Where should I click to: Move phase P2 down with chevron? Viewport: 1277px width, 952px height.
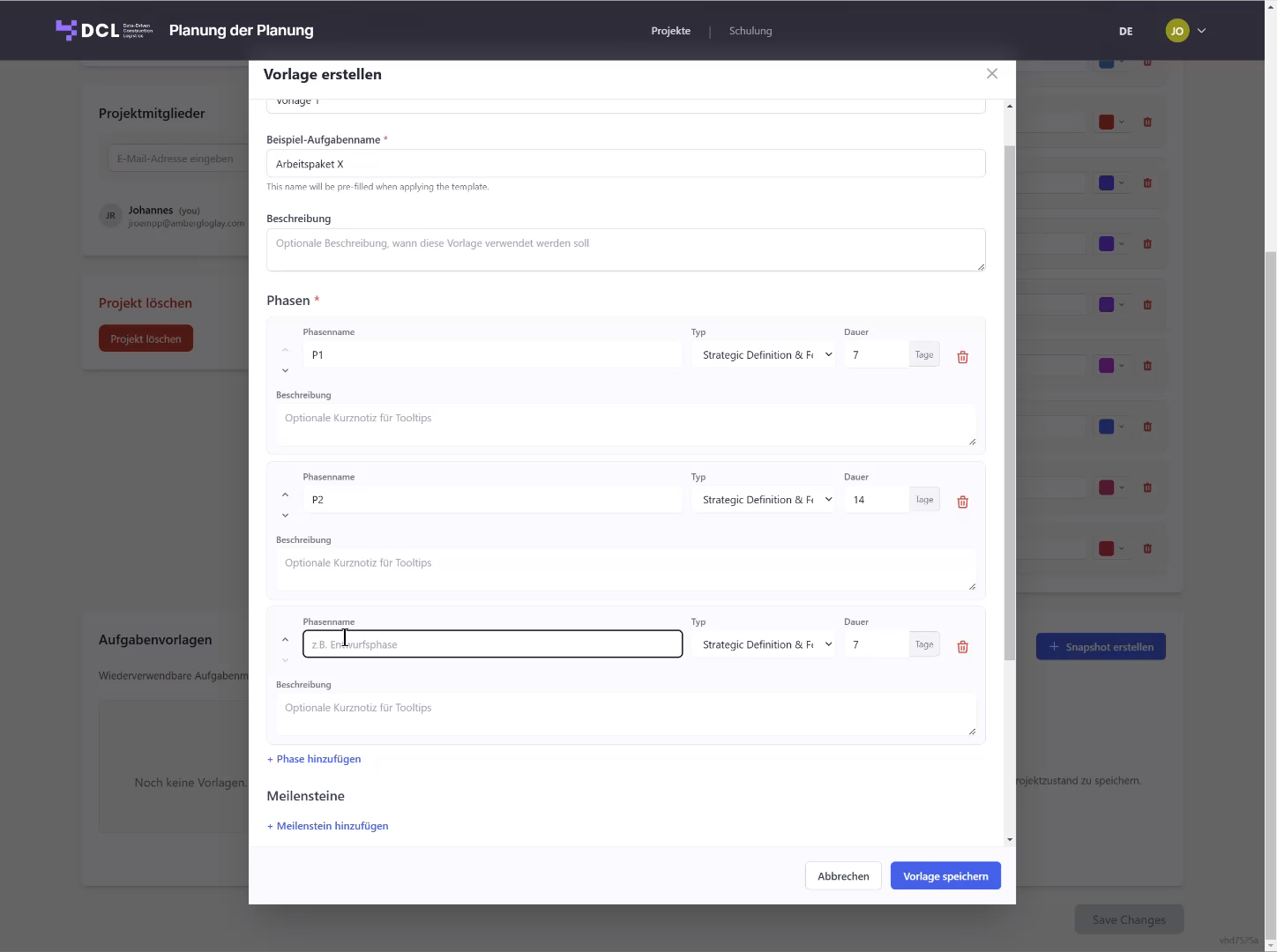pos(285,515)
